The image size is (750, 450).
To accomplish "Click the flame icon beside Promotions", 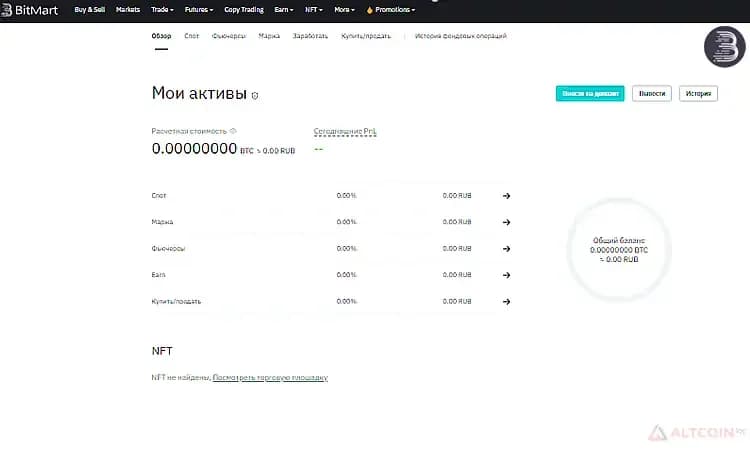I will 369,10.
